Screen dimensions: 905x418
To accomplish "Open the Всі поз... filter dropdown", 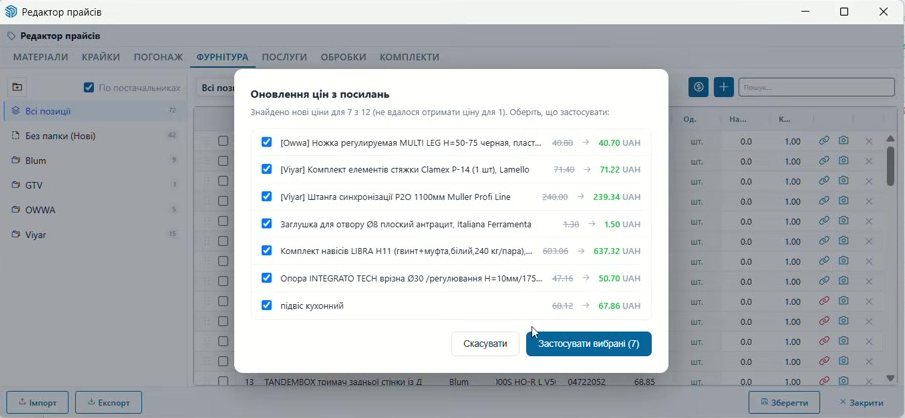I will [x=215, y=88].
